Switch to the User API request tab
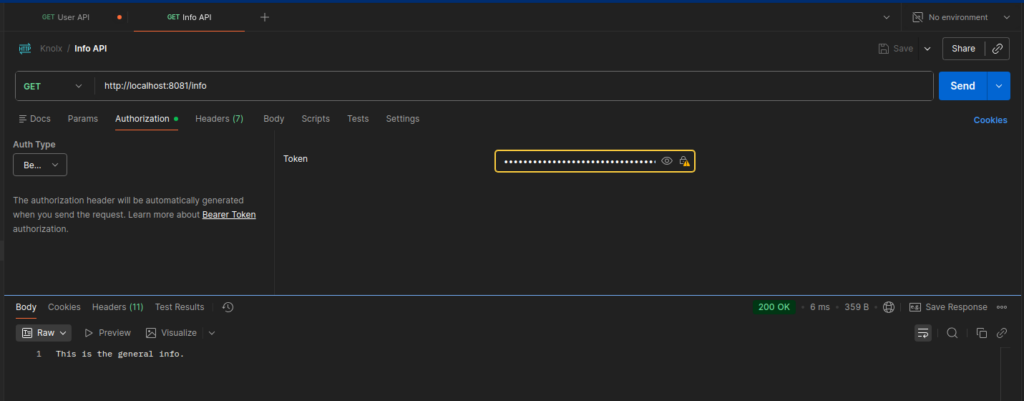The image size is (1024, 401). coord(66,18)
